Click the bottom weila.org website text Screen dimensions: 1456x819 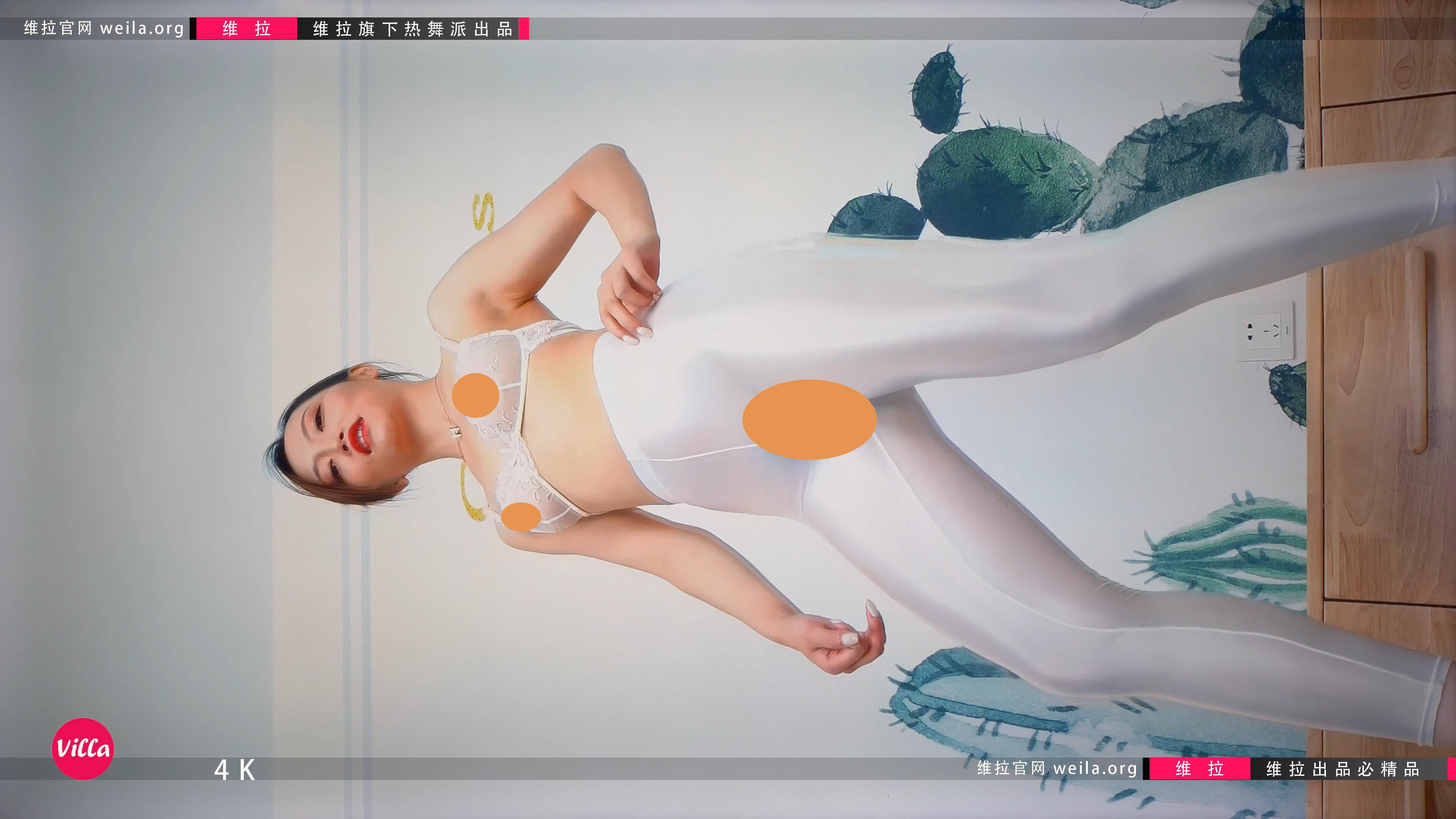click(x=1056, y=768)
